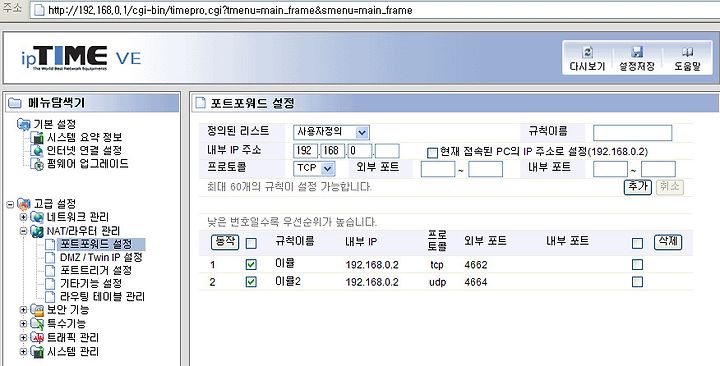Click the 시스템 관리 icon
The height and width of the screenshot is (366, 720).
37,352
